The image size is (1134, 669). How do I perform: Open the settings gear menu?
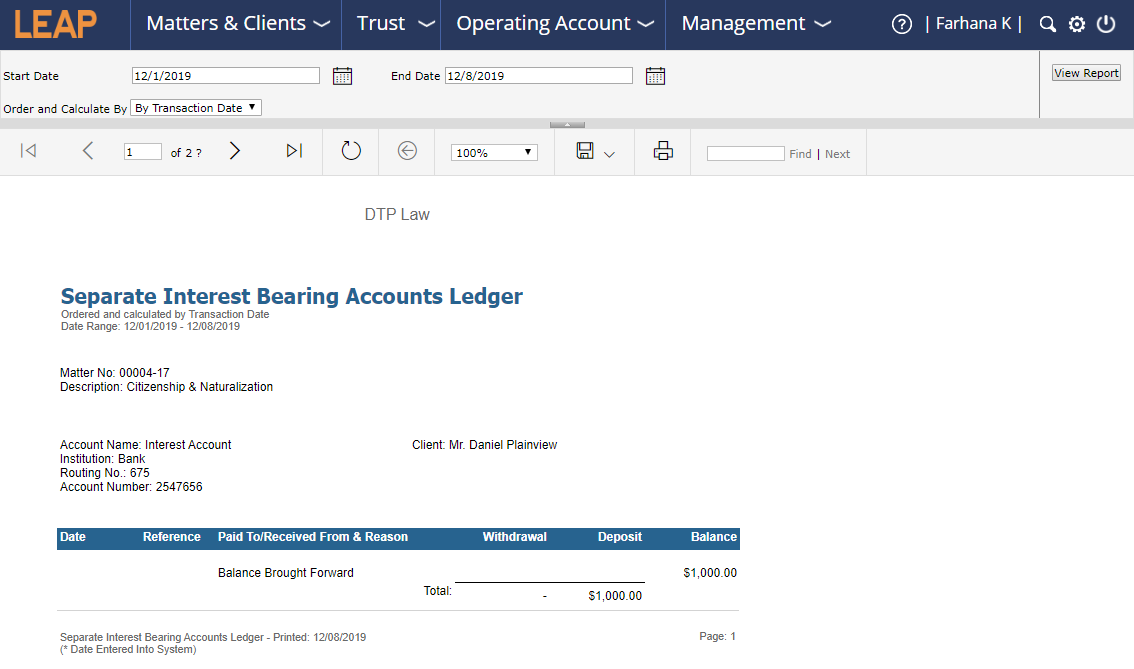pos(1076,23)
